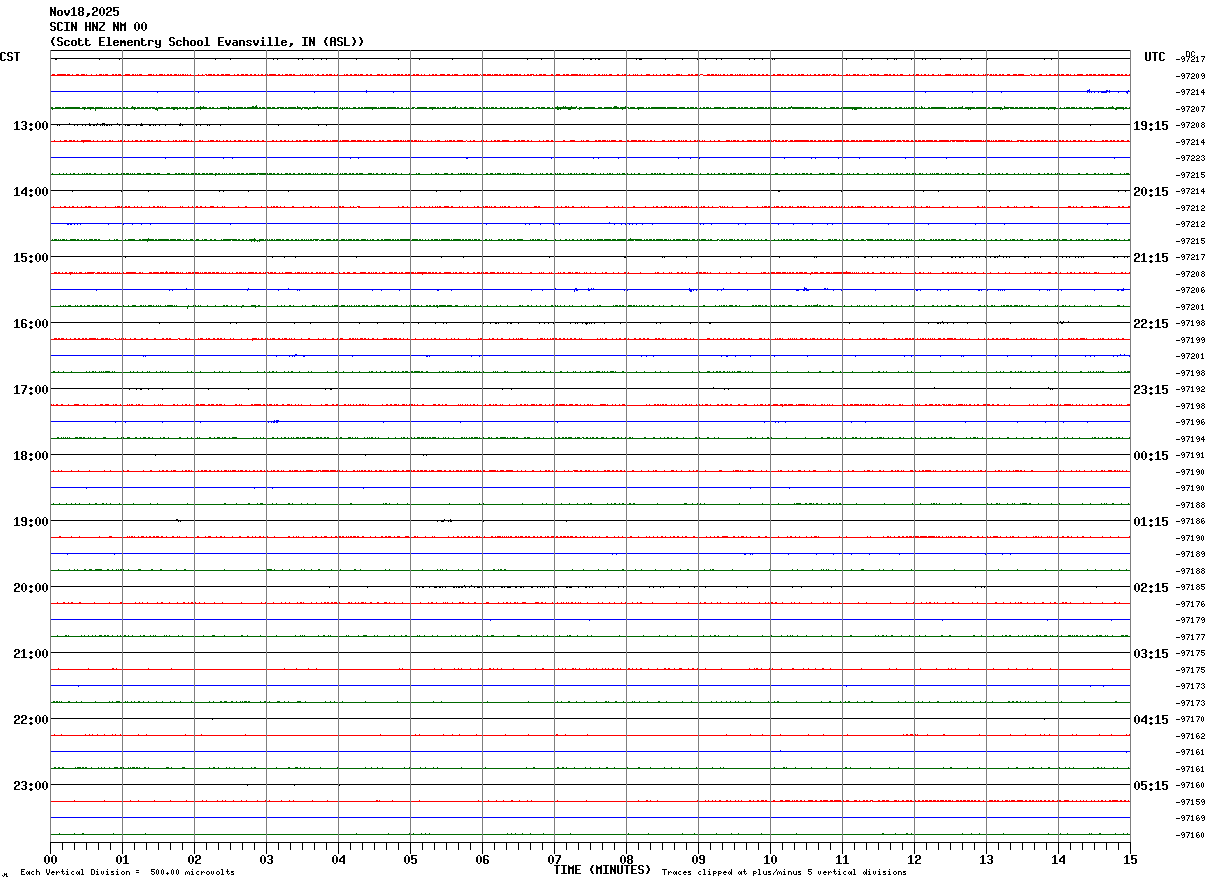Click the DC offset value -97176

tap(1190, 604)
